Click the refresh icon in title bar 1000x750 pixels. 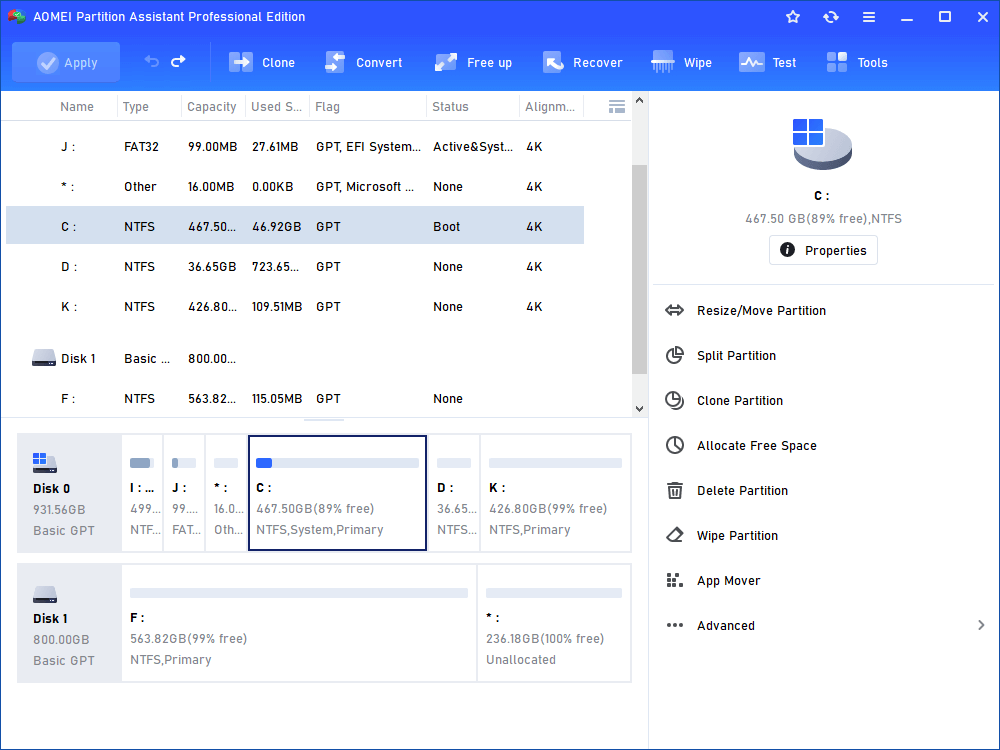830,17
